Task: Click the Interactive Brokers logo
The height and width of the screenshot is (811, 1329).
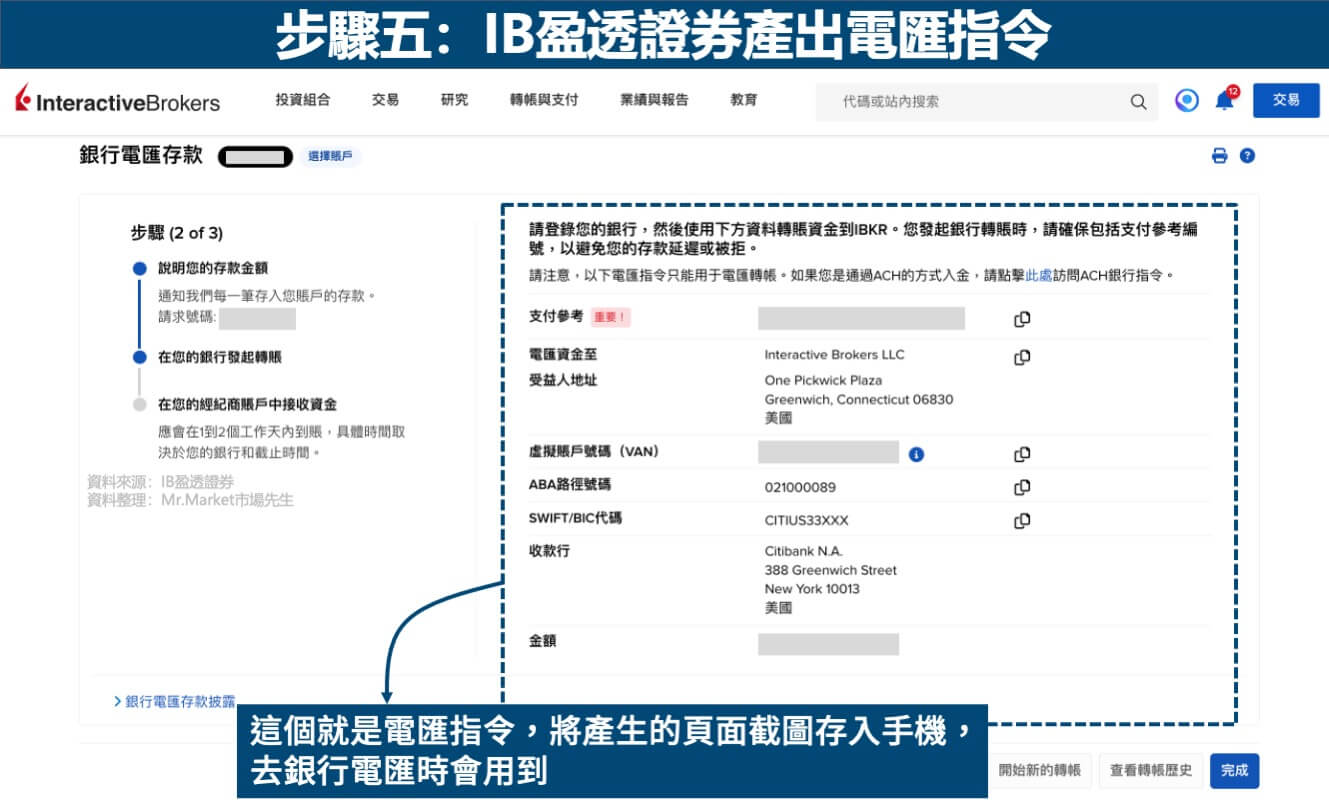Action: click(117, 100)
